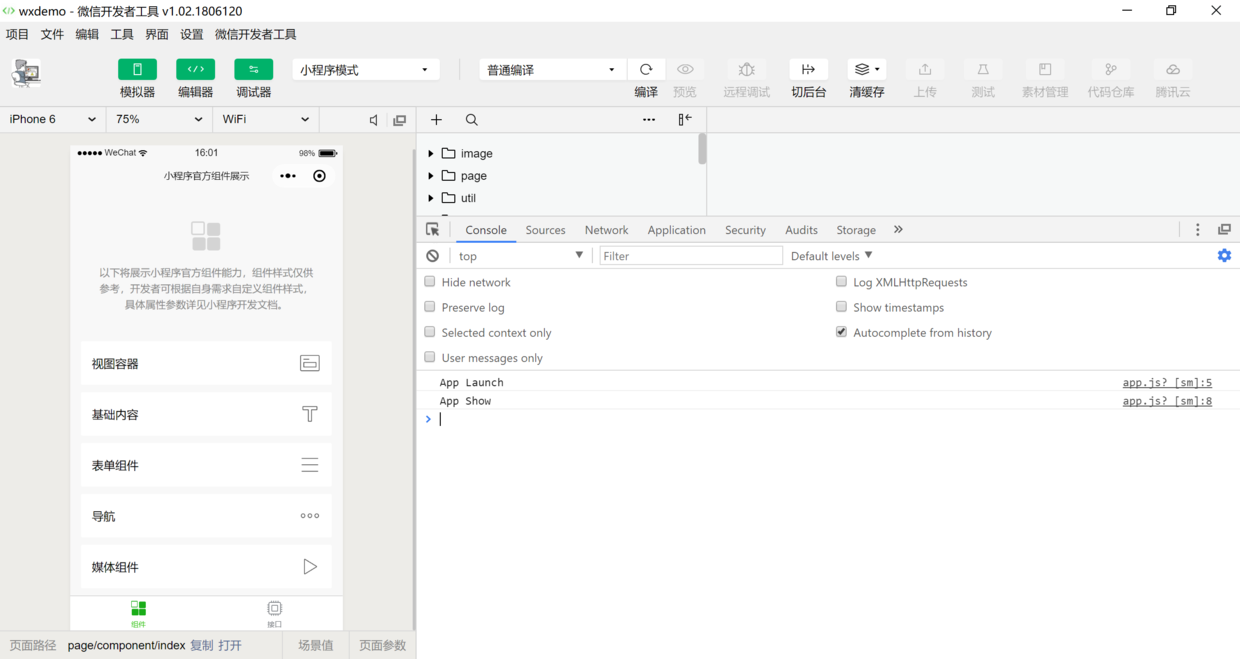1240x659 pixels.
Task: Switch to the Application tab
Action: [676, 230]
